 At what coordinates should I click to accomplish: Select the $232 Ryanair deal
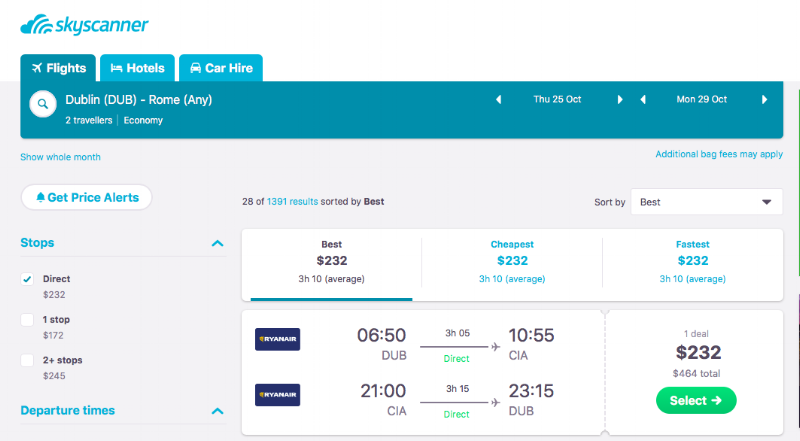tap(696, 401)
